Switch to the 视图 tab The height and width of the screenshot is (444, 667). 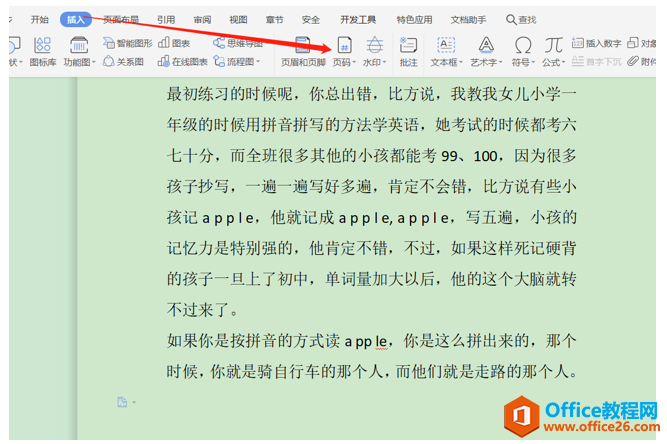pyautogui.click(x=238, y=20)
